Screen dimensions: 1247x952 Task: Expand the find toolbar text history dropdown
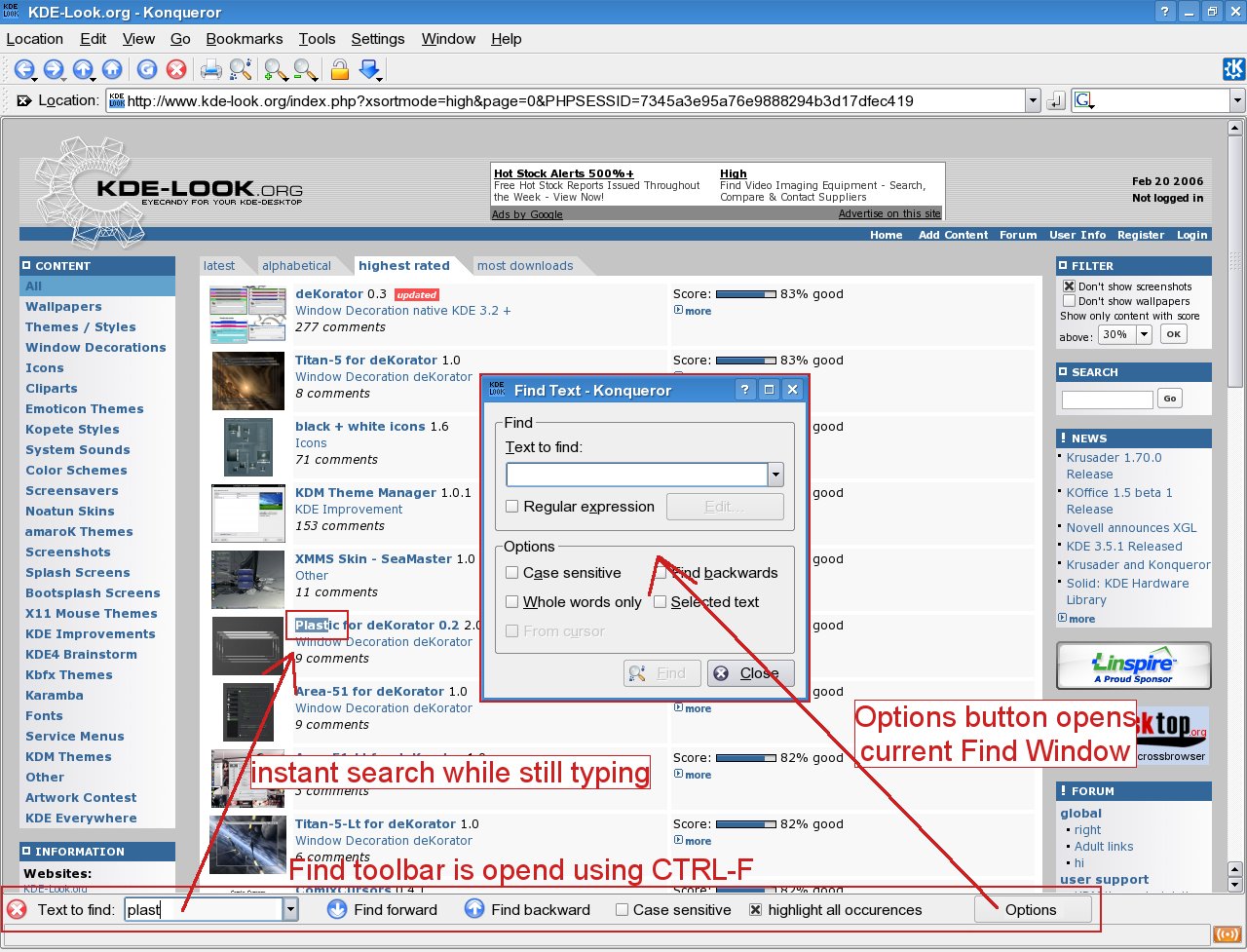[290, 910]
